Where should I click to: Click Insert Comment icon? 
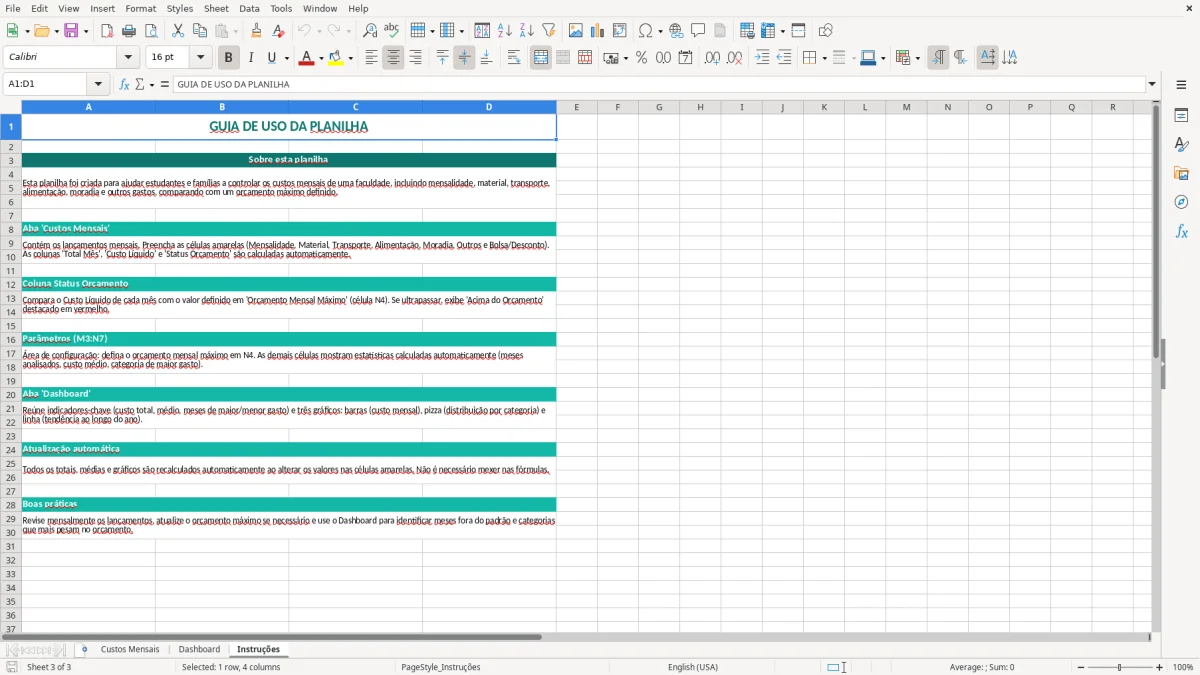698,31
